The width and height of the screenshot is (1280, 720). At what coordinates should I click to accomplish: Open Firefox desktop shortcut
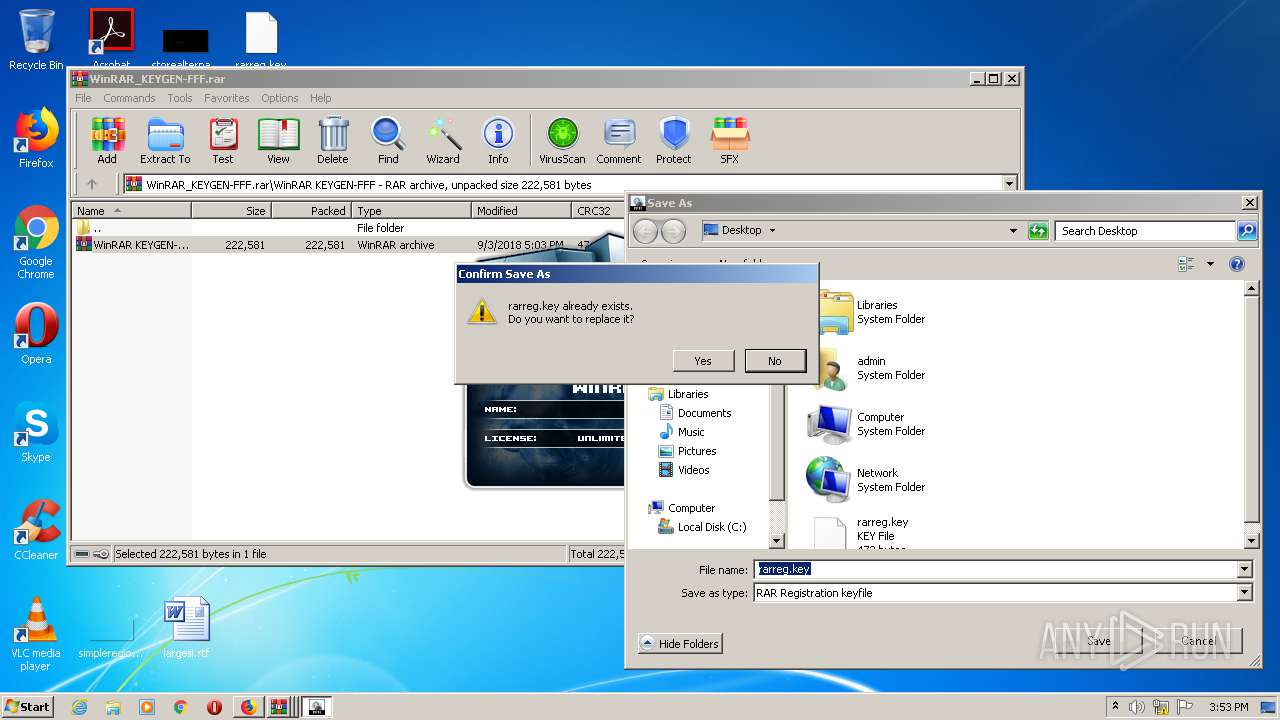[36, 138]
